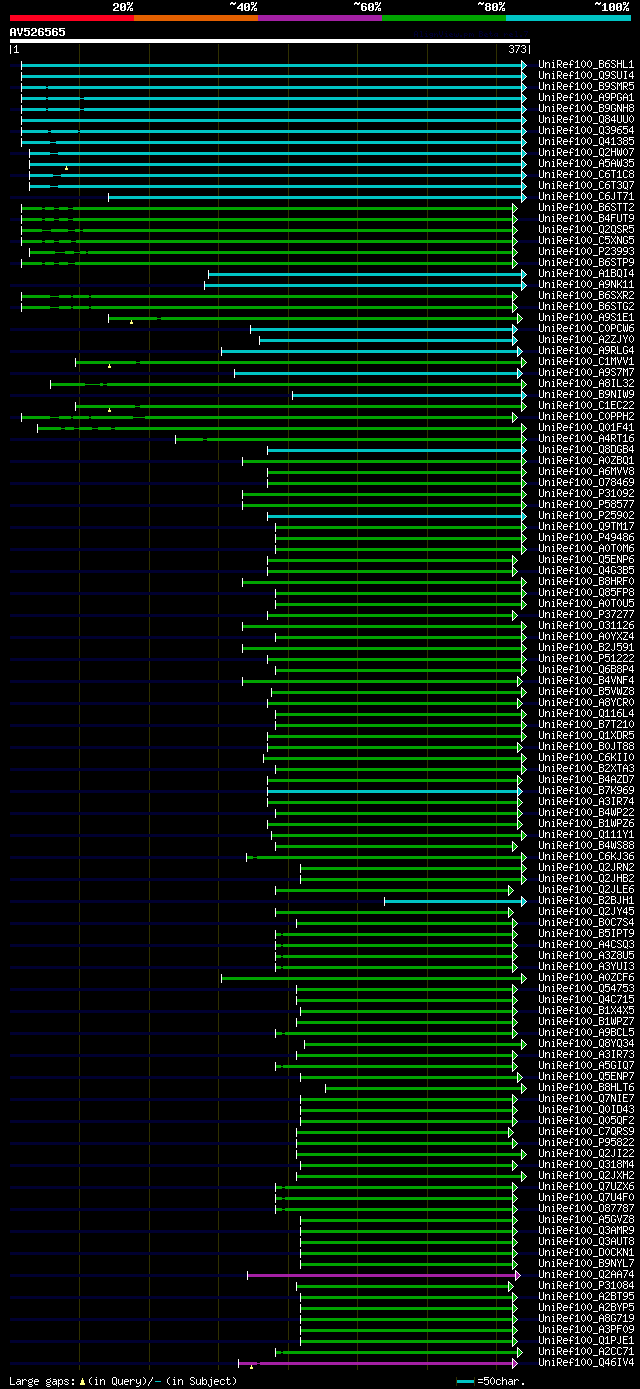Click the hit label UniRef100_Q116L4

[586, 714]
